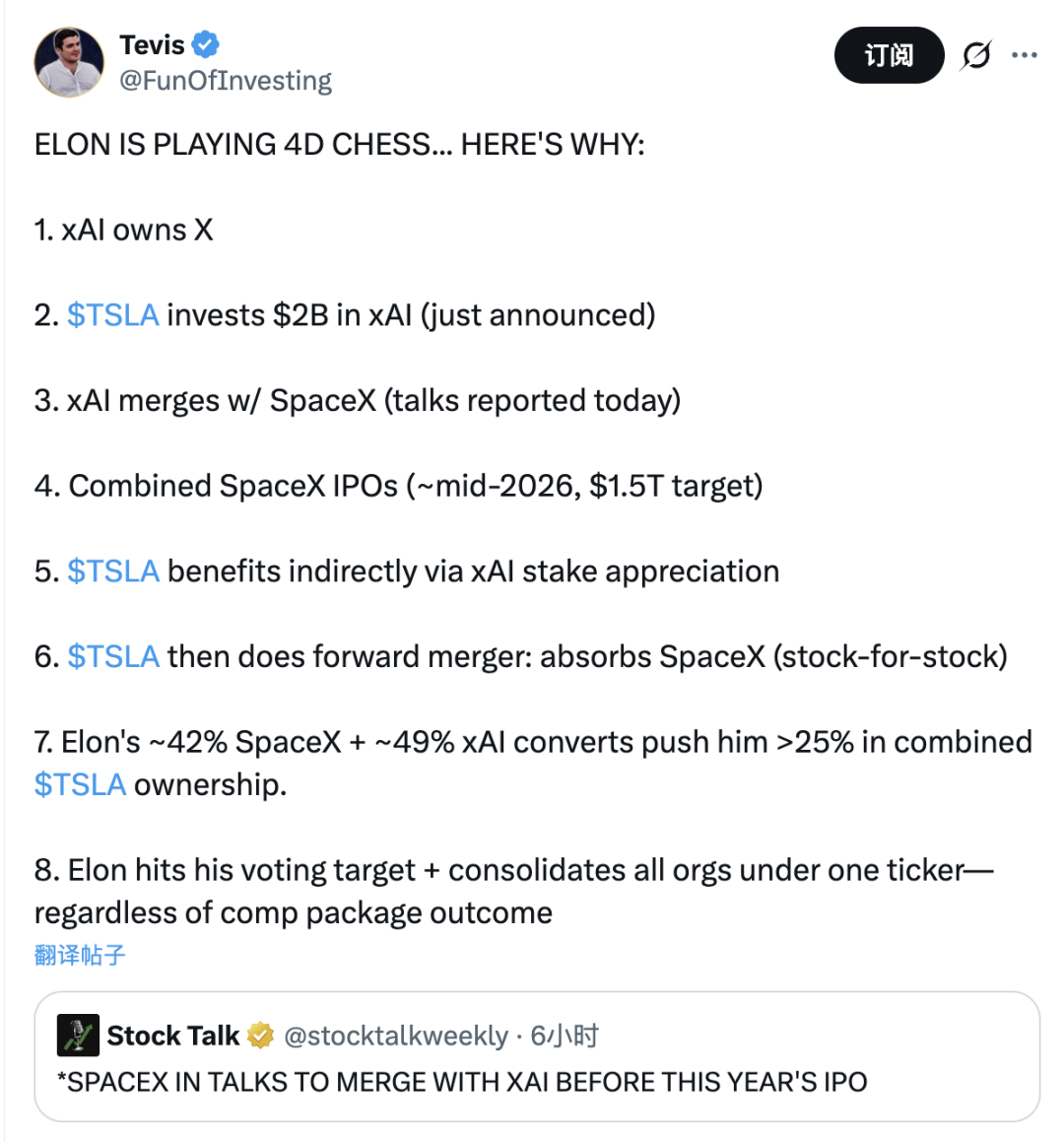Viewport: 1064px width, 1142px height.
Task: Click the gold verified badge beside Stock Talk
Action: (260, 1036)
